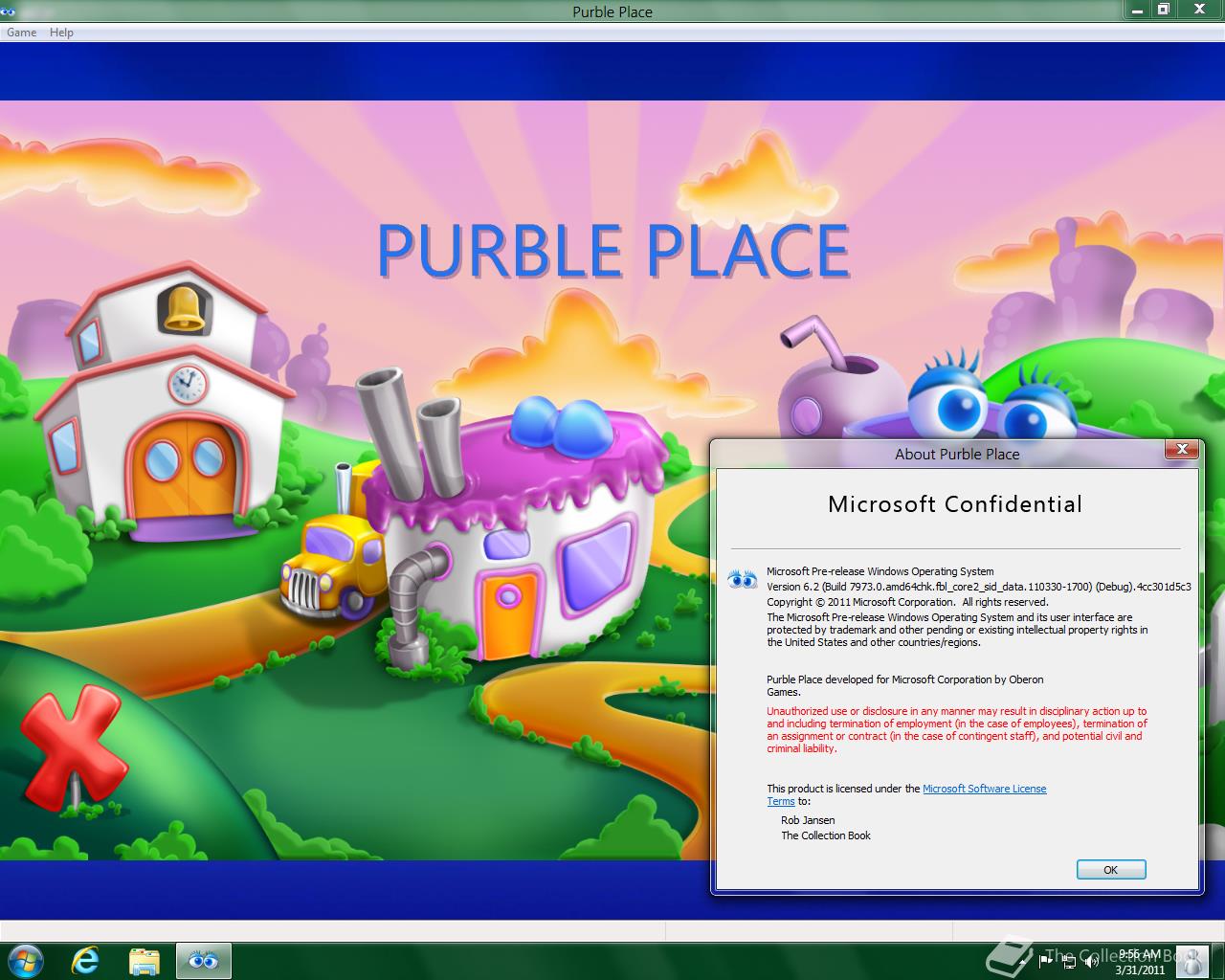Restore down the Purble Place window
Image resolution: width=1225 pixels, height=980 pixels.
[1164, 11]
